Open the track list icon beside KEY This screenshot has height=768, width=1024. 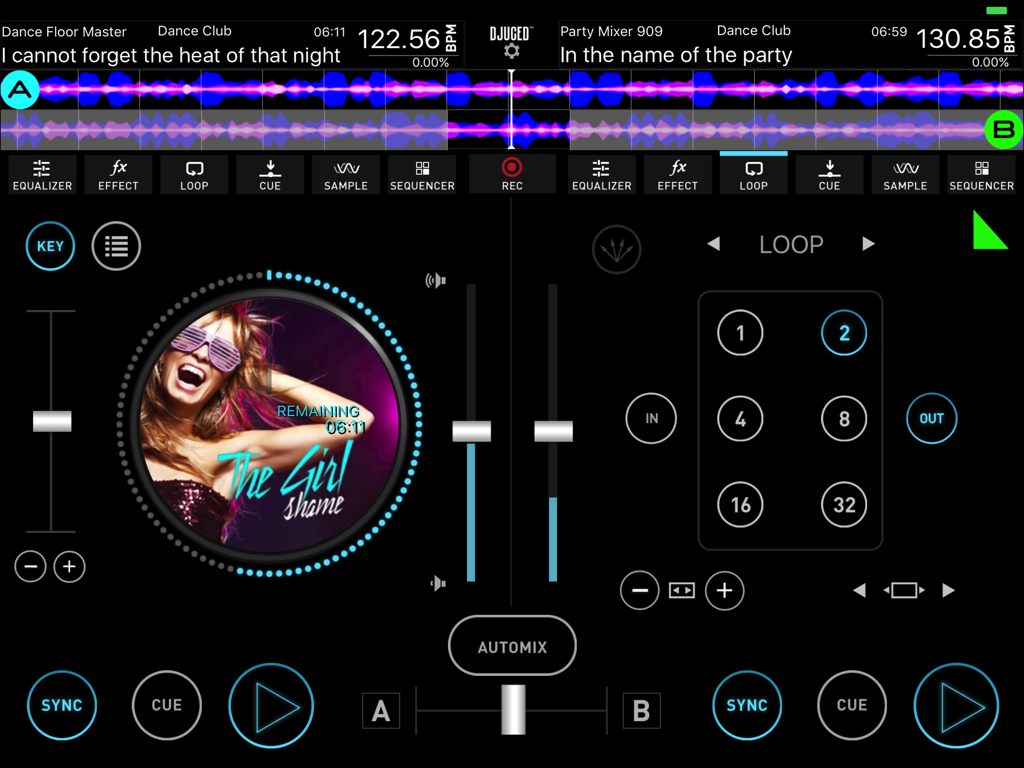(116, 246)
